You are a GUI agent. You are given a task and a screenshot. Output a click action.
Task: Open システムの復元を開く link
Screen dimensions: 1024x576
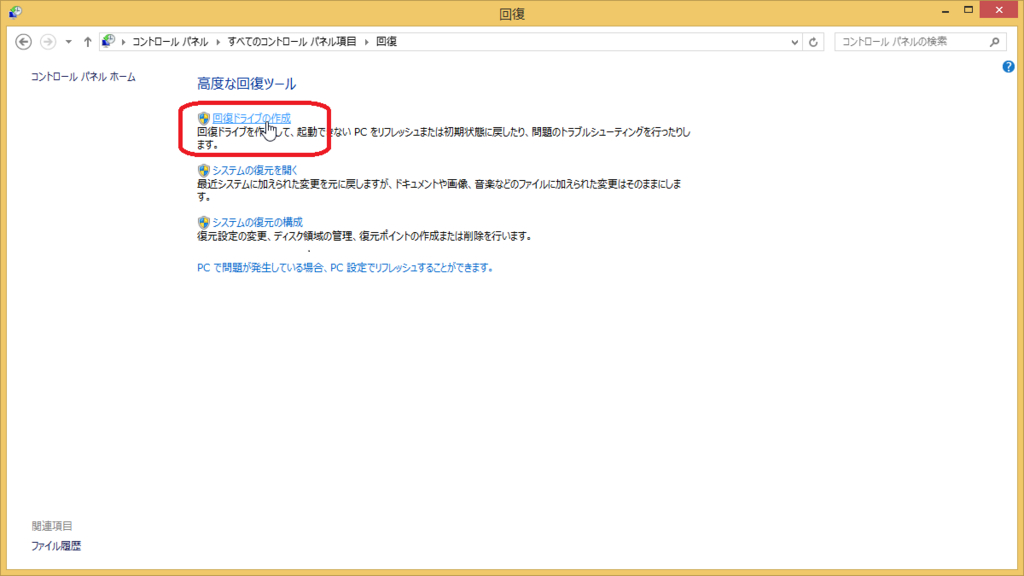255,170
